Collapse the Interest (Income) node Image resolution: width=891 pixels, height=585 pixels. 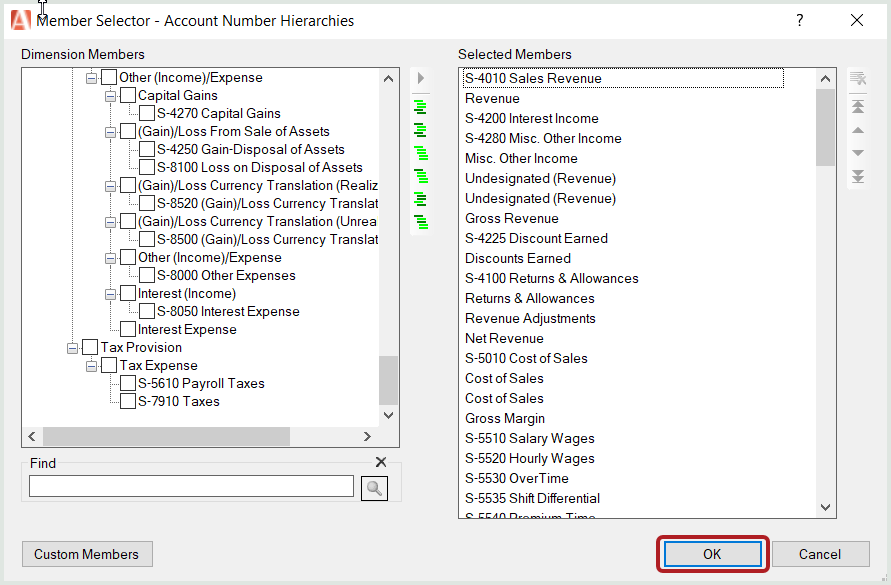pos(111,294)
